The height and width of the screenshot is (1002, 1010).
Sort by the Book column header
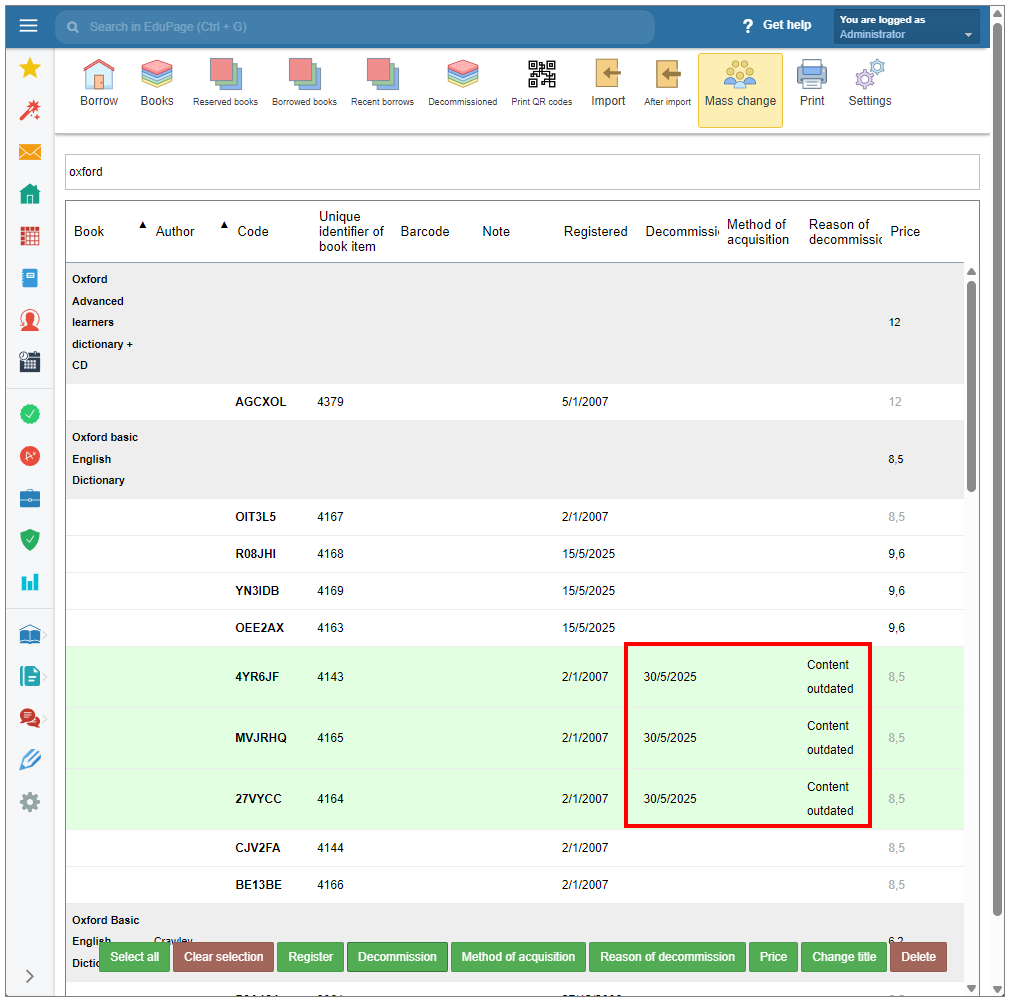tap(89, 232)
